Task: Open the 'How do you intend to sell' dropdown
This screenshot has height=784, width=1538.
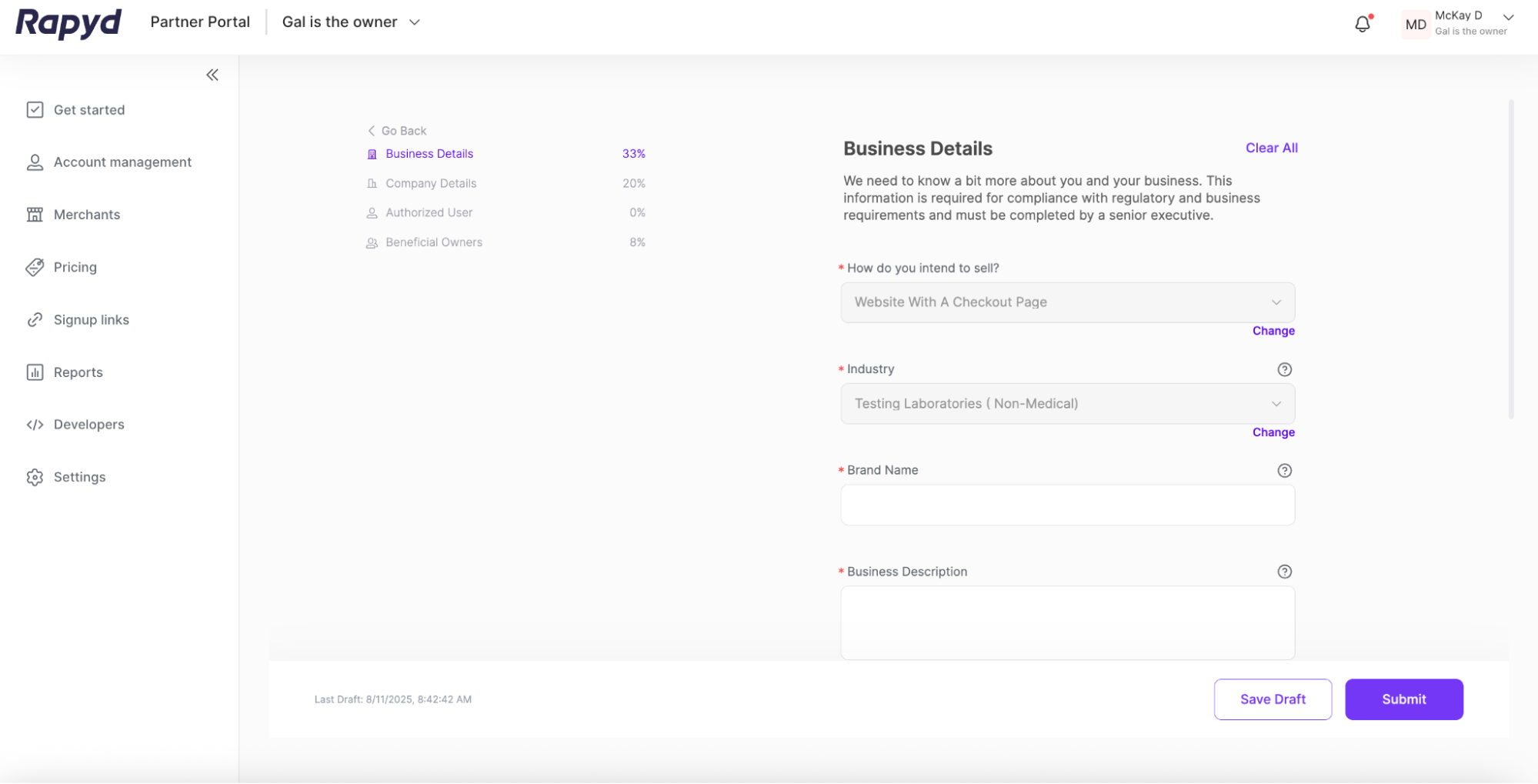Action: click(1066, 302)
